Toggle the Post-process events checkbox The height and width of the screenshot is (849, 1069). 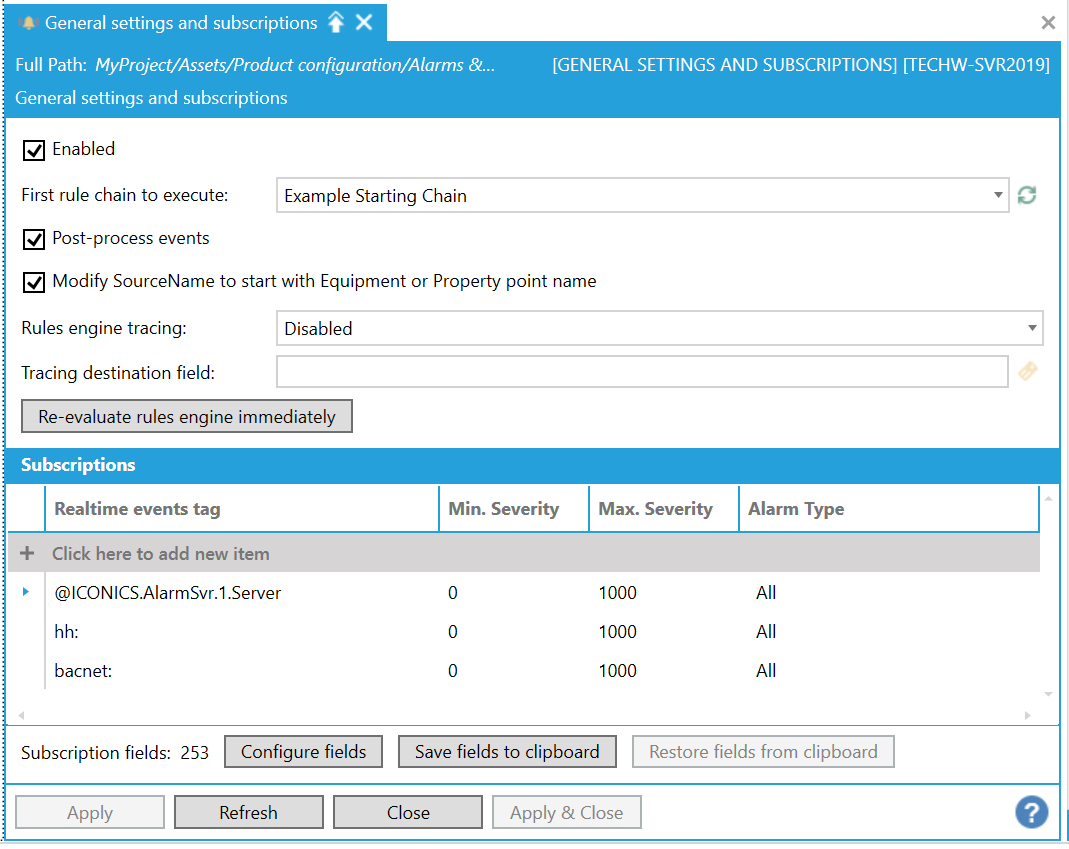[34, 239]
